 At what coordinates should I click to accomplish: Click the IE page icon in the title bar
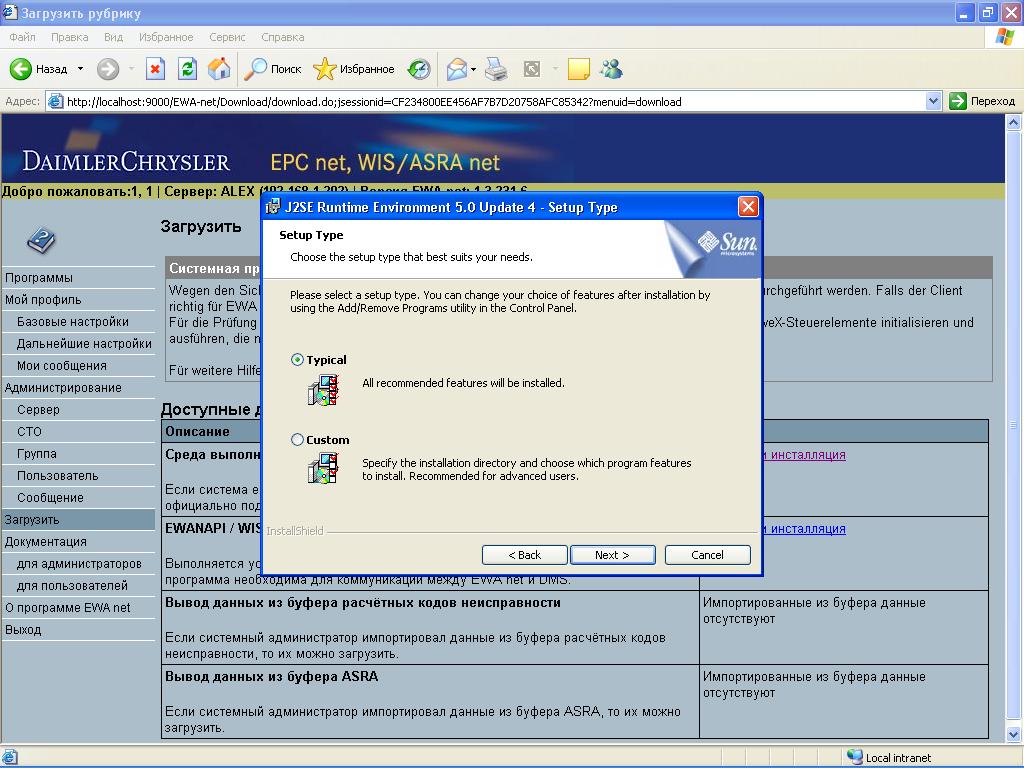coord(10,12)
